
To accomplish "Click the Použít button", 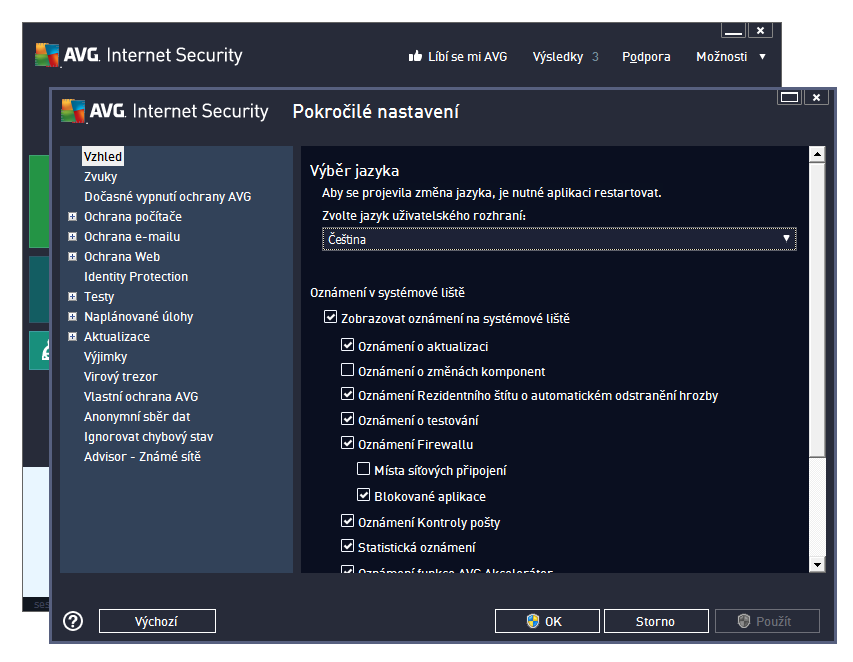I will pyautogui.click(x=767, y=621).
